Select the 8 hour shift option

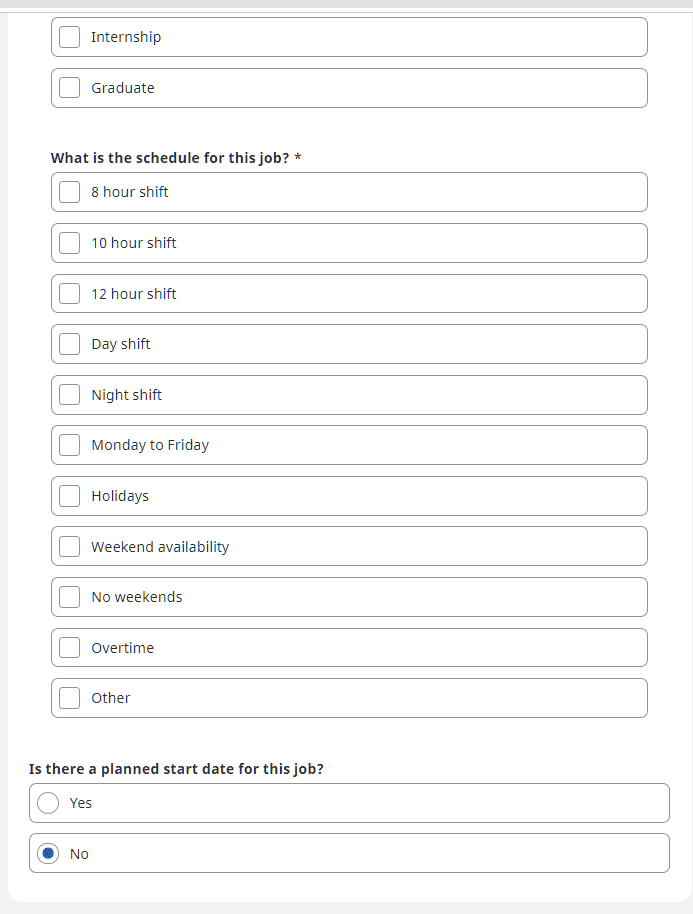tap(69, 192)
